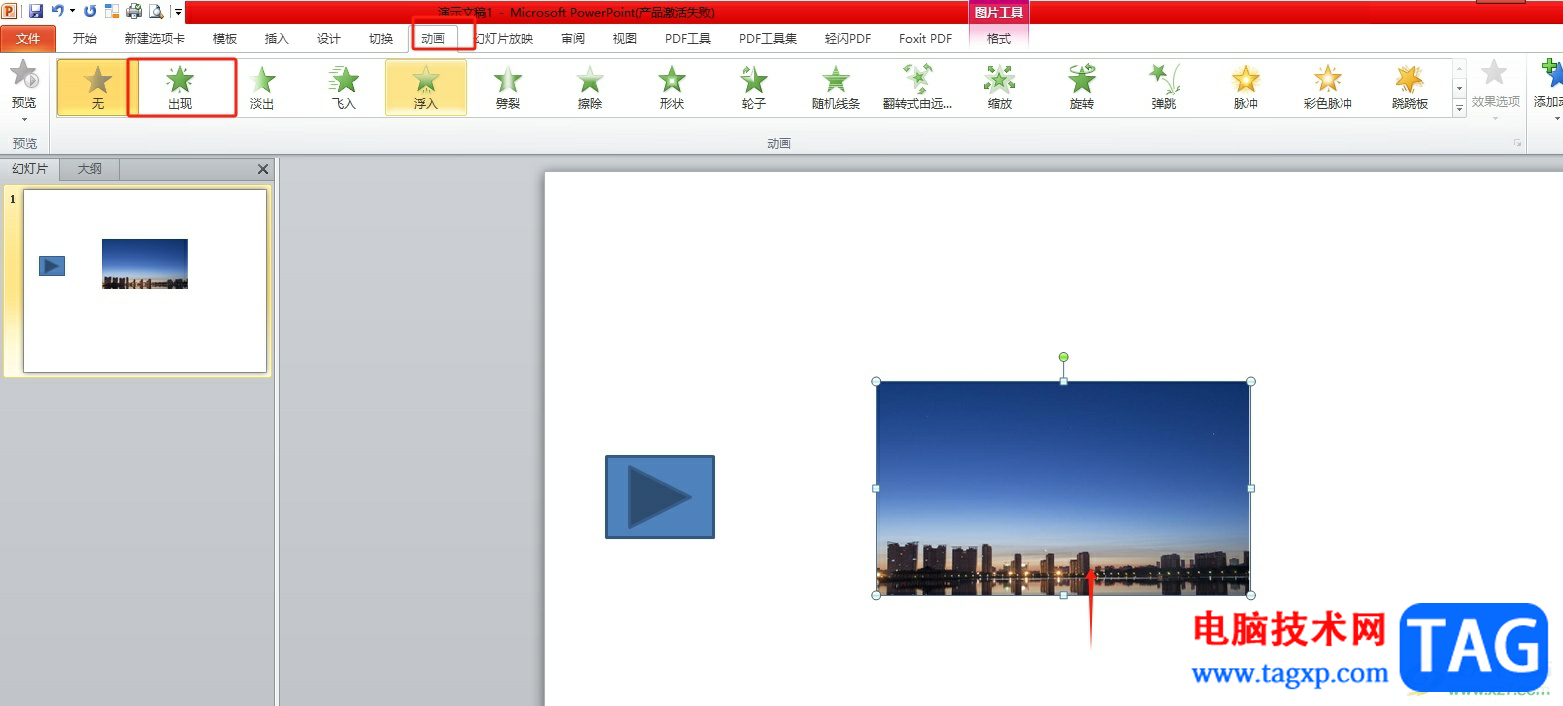Expand the full animation gallery

(1459, 107)
